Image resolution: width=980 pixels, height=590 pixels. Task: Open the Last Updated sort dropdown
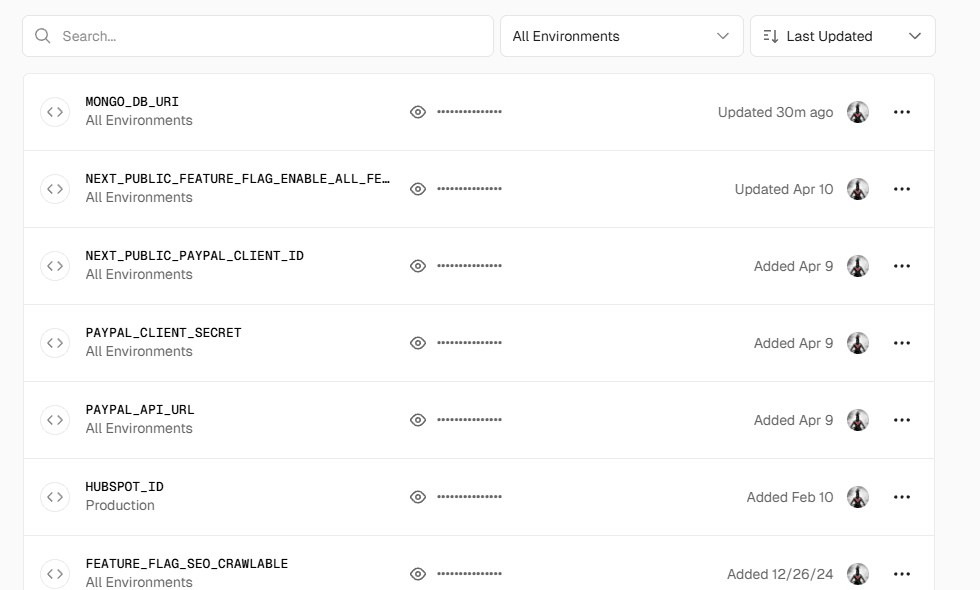(842, 36)
